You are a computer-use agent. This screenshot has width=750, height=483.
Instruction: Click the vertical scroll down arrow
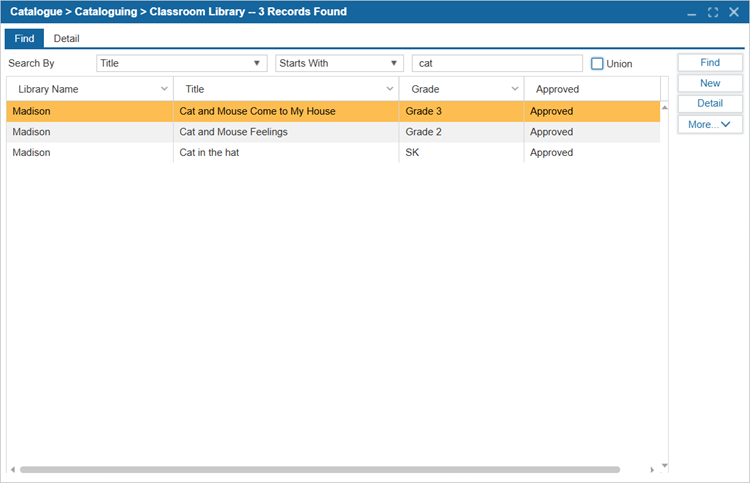[x=664, y=465]
